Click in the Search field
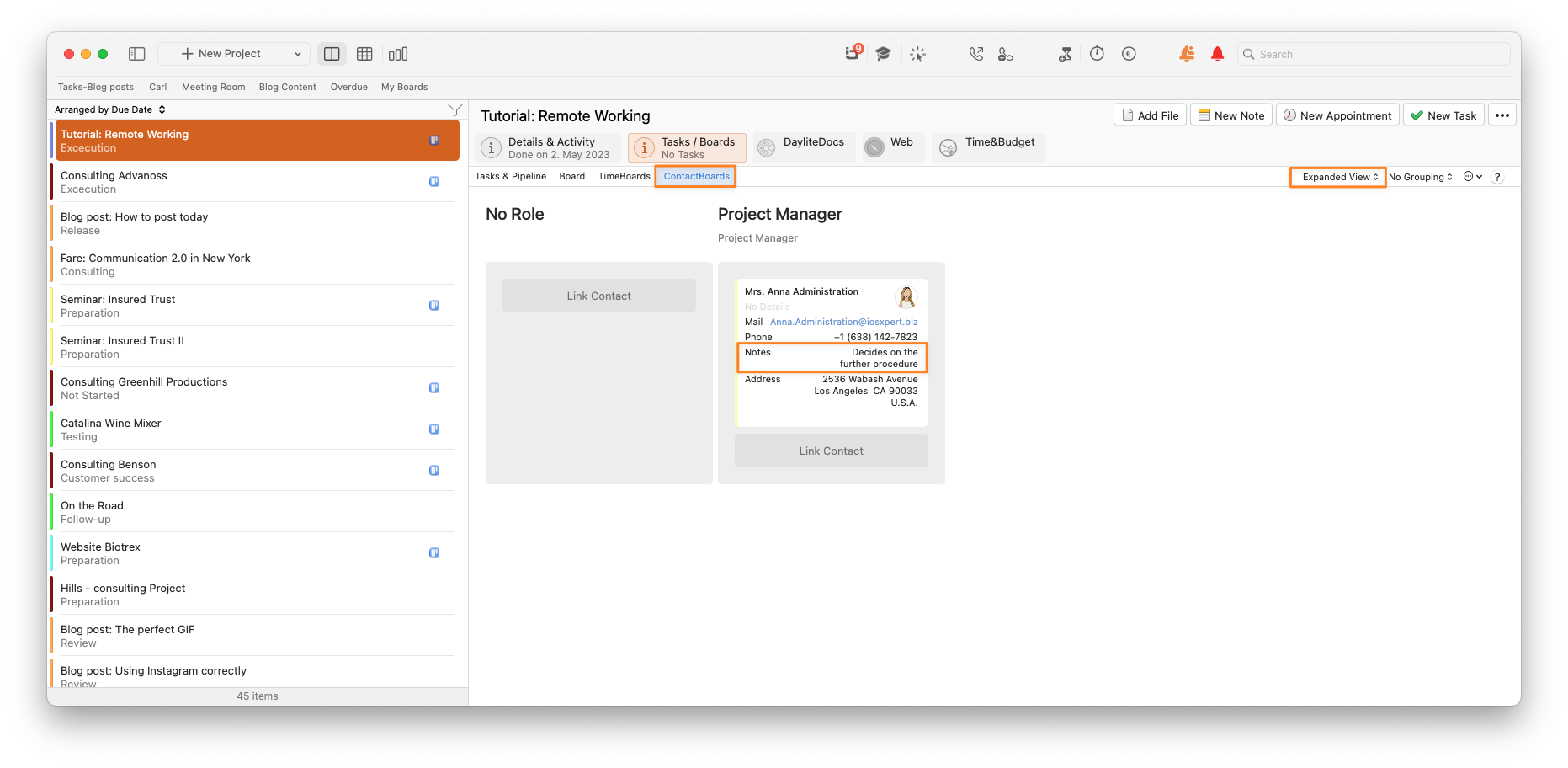 tap(1374, 54)
